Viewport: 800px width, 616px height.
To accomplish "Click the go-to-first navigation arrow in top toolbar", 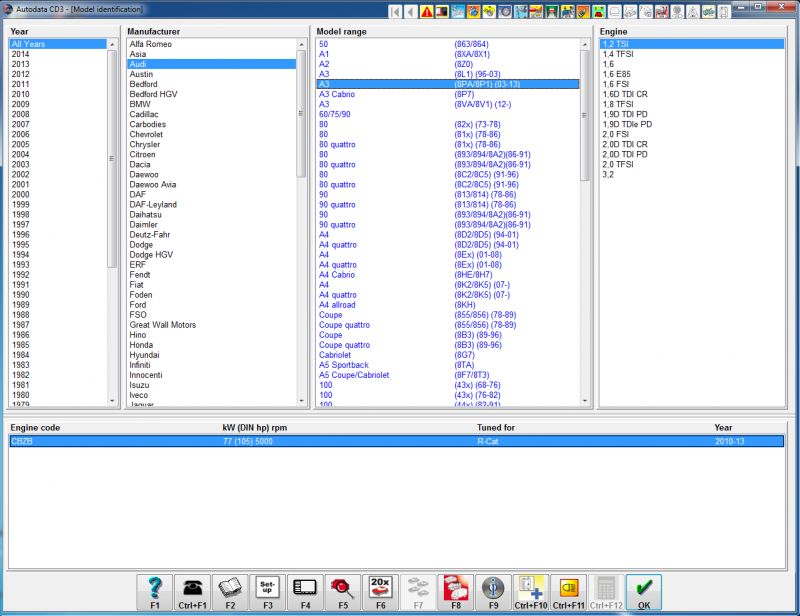I will 395,11.
